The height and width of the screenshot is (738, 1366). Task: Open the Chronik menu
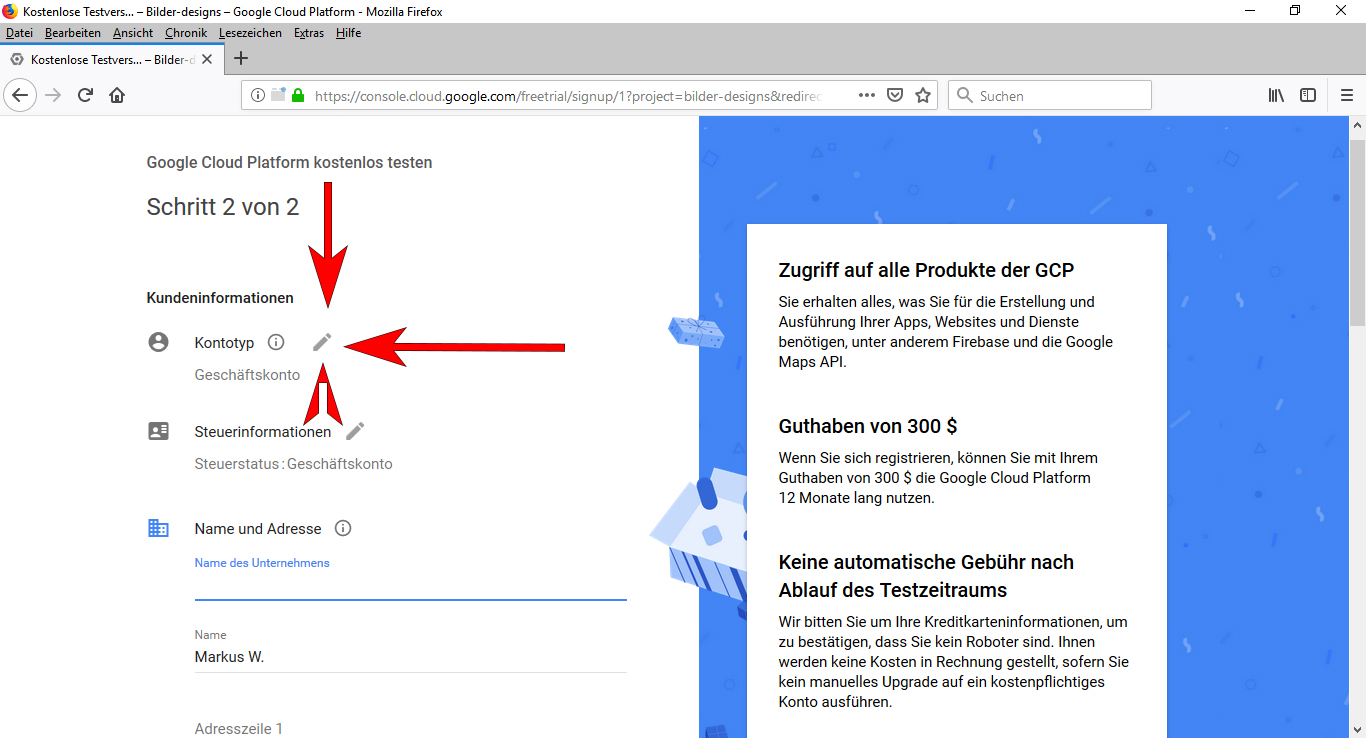[186, 33]
